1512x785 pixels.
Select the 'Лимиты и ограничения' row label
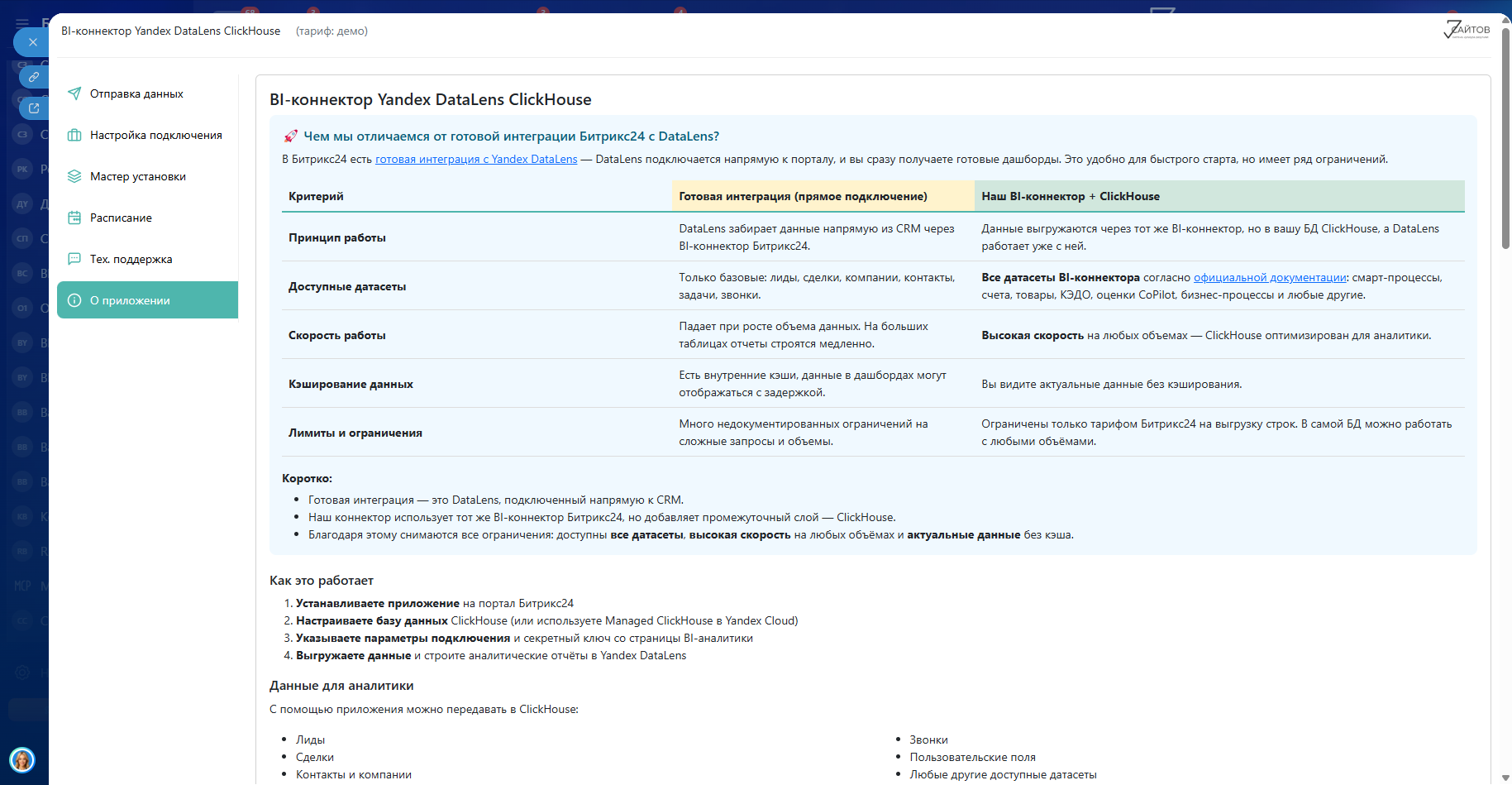click(x=355, y=433)
